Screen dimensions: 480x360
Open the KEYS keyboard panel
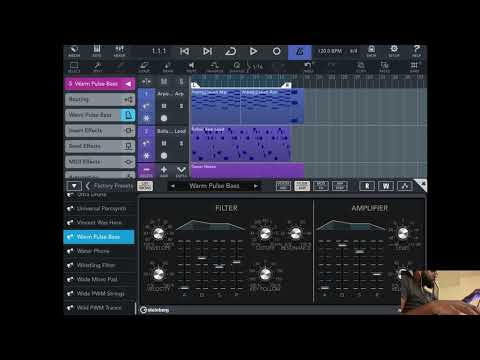(x=97, y=51)
